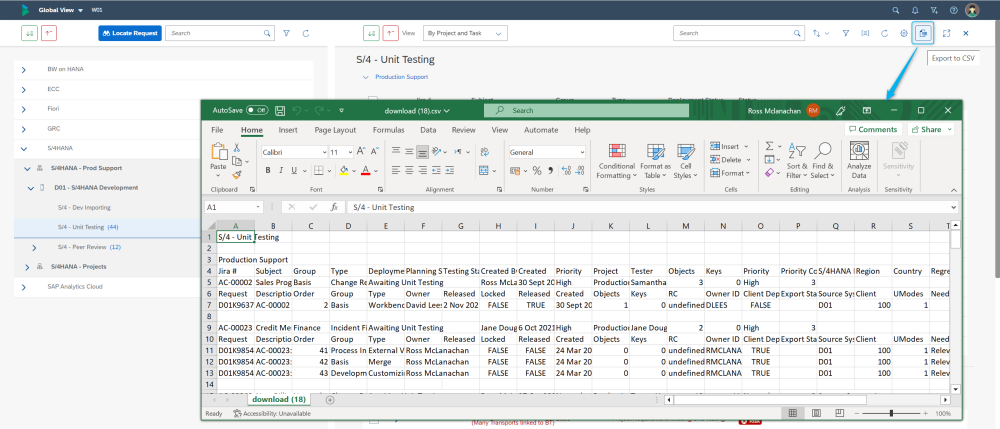1000x429 pixels.
Task: Click the Wrap Text icon in Excel
Action: pyautogui.click(x=484, y=152)
